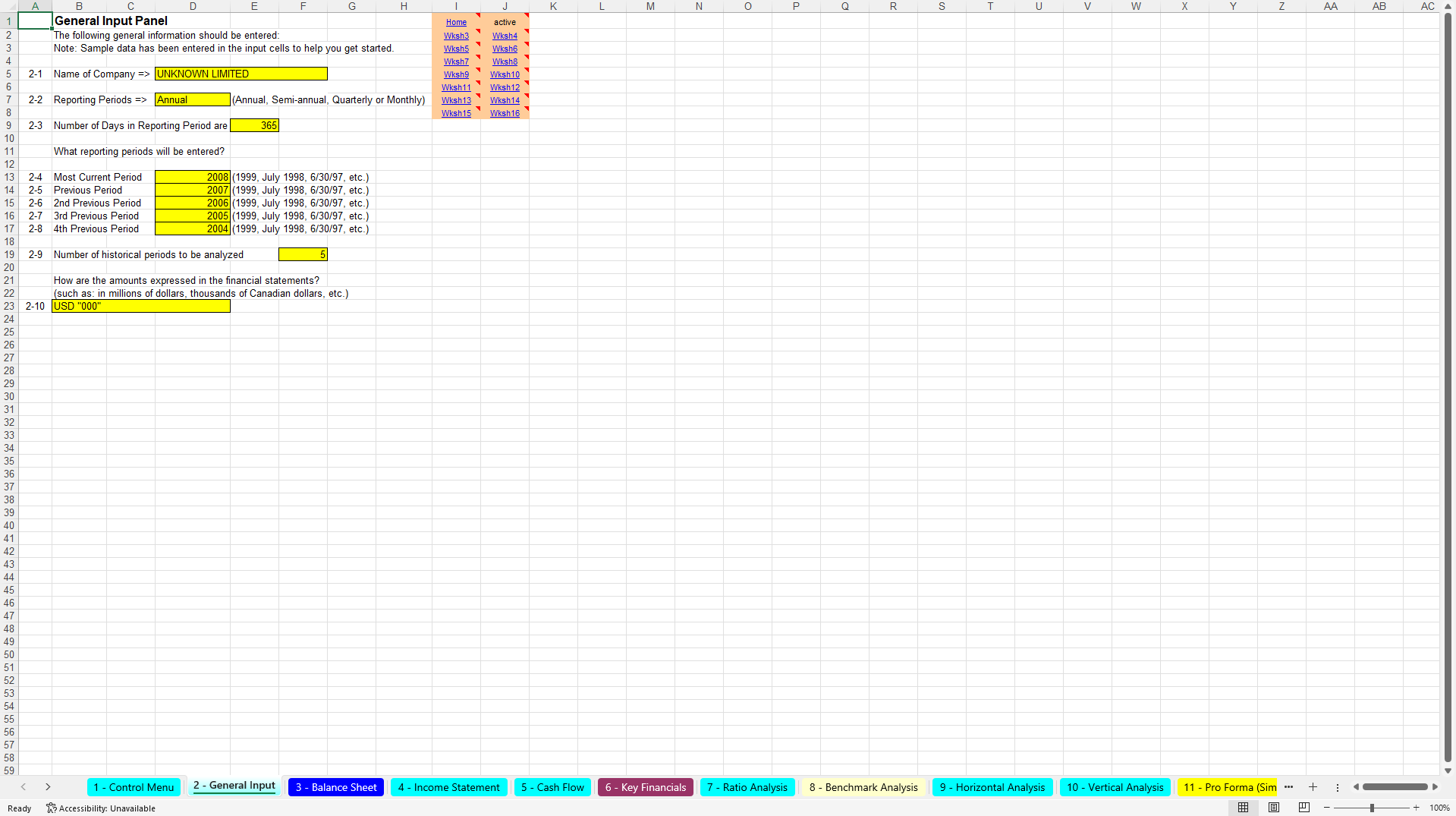This screenshot has height=816, width=1456.
Task: Select the Most Current Period cell 2008
Action: pyautogui.click(x=193, y=177)
